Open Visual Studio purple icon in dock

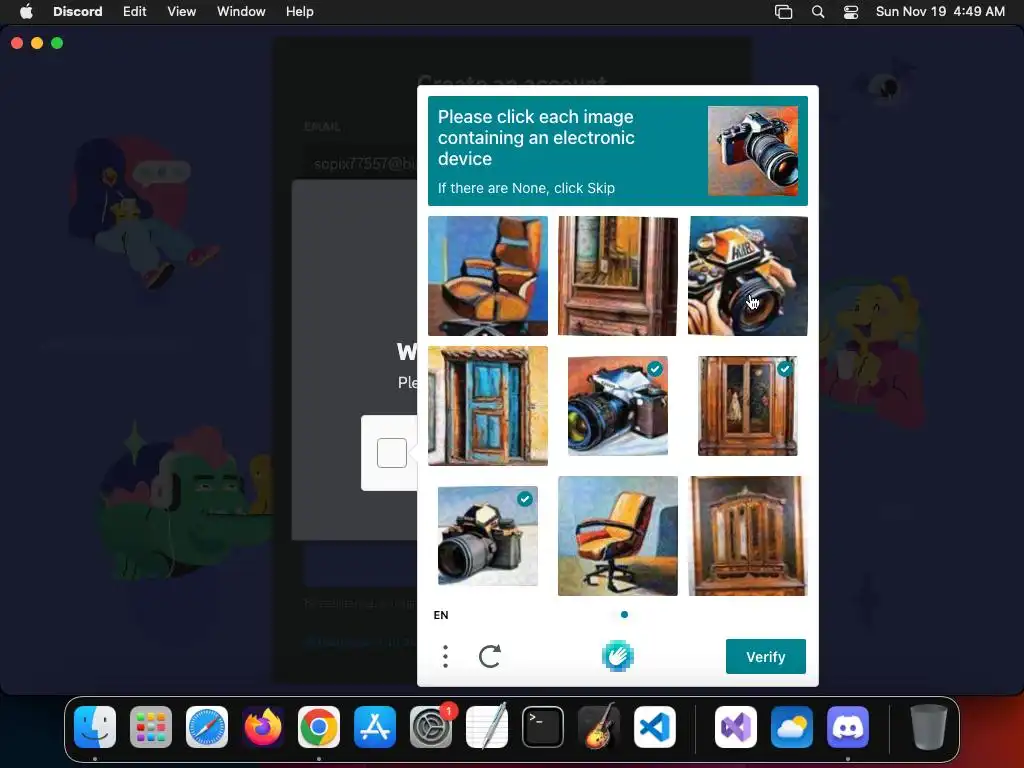[x=736, y=727]
